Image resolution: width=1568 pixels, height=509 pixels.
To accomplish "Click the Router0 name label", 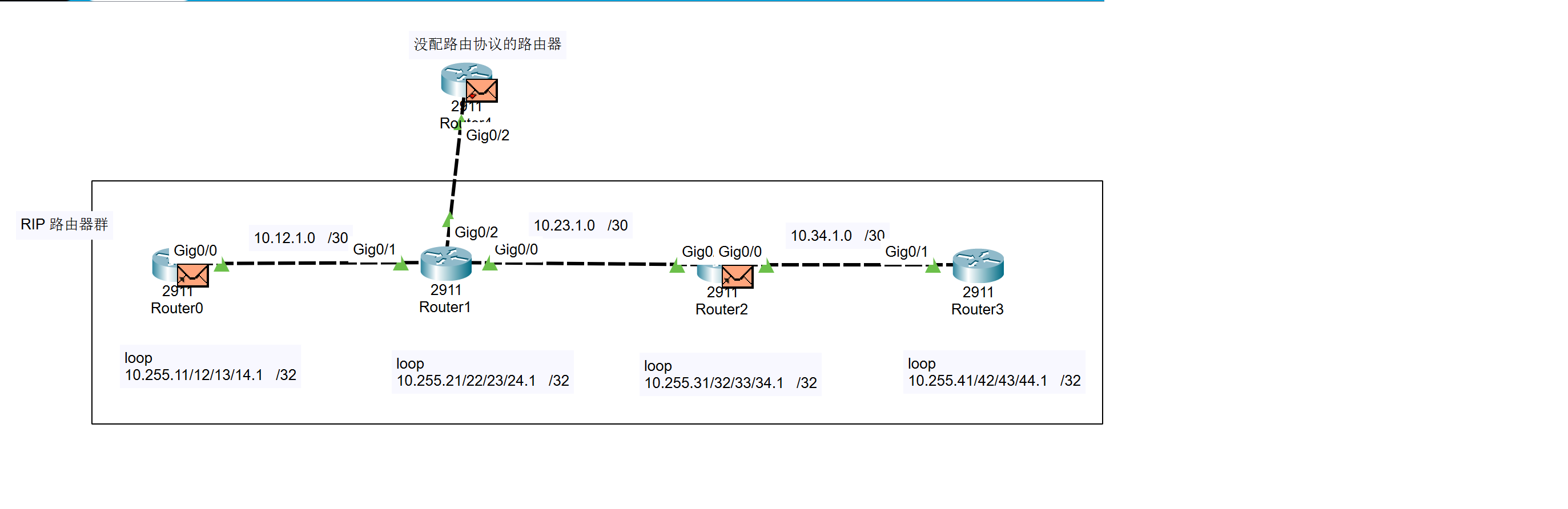I will pyautogui.click(x=177, y=308).
